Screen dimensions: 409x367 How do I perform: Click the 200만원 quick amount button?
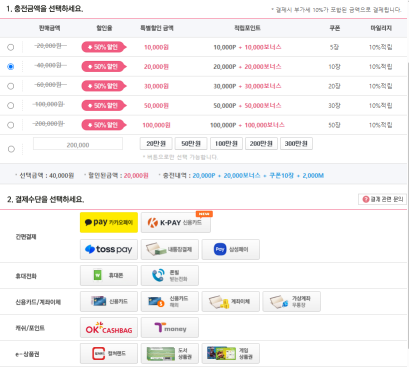click(261, 144)
